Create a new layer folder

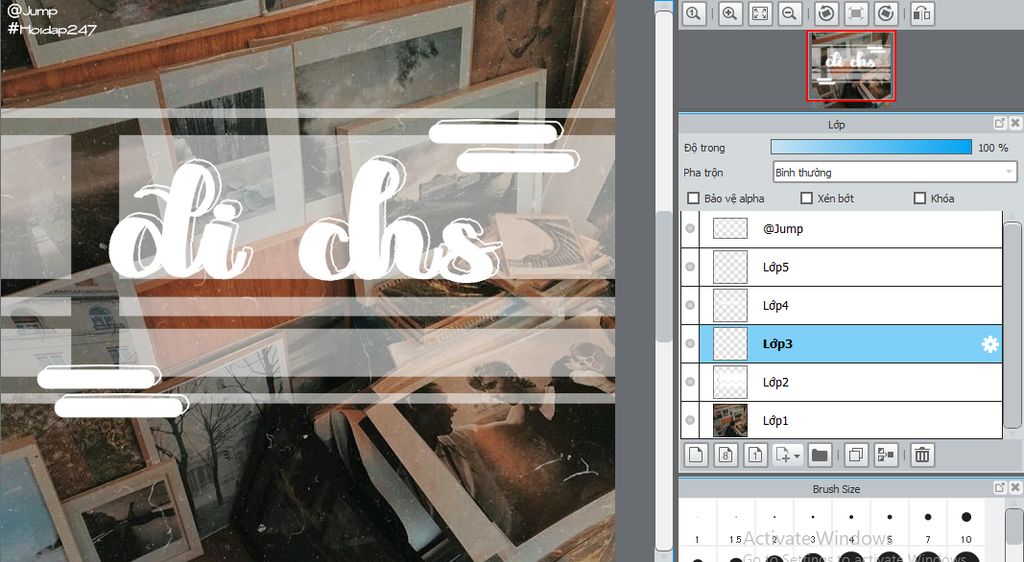[x=819, y=454]
